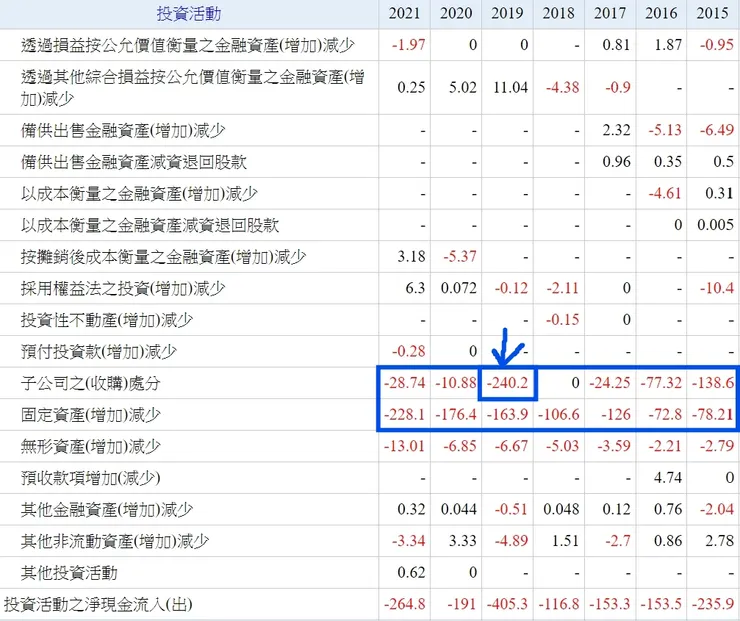Click the -13.01 value in 2021
This screenshot has height=621, width=740.
click(x=405, y=446)
